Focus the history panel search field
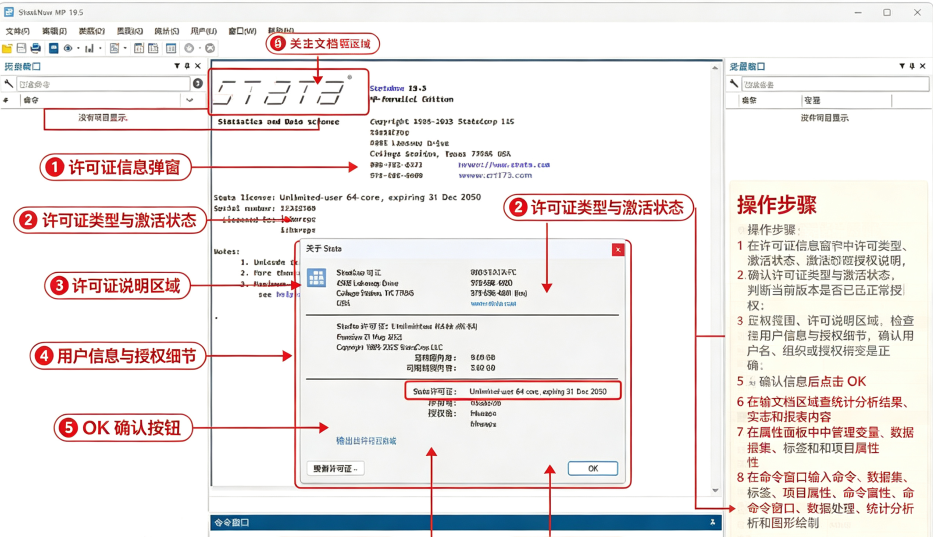The image size is (933, 537). pyautogui.click(x=103, y=84)
